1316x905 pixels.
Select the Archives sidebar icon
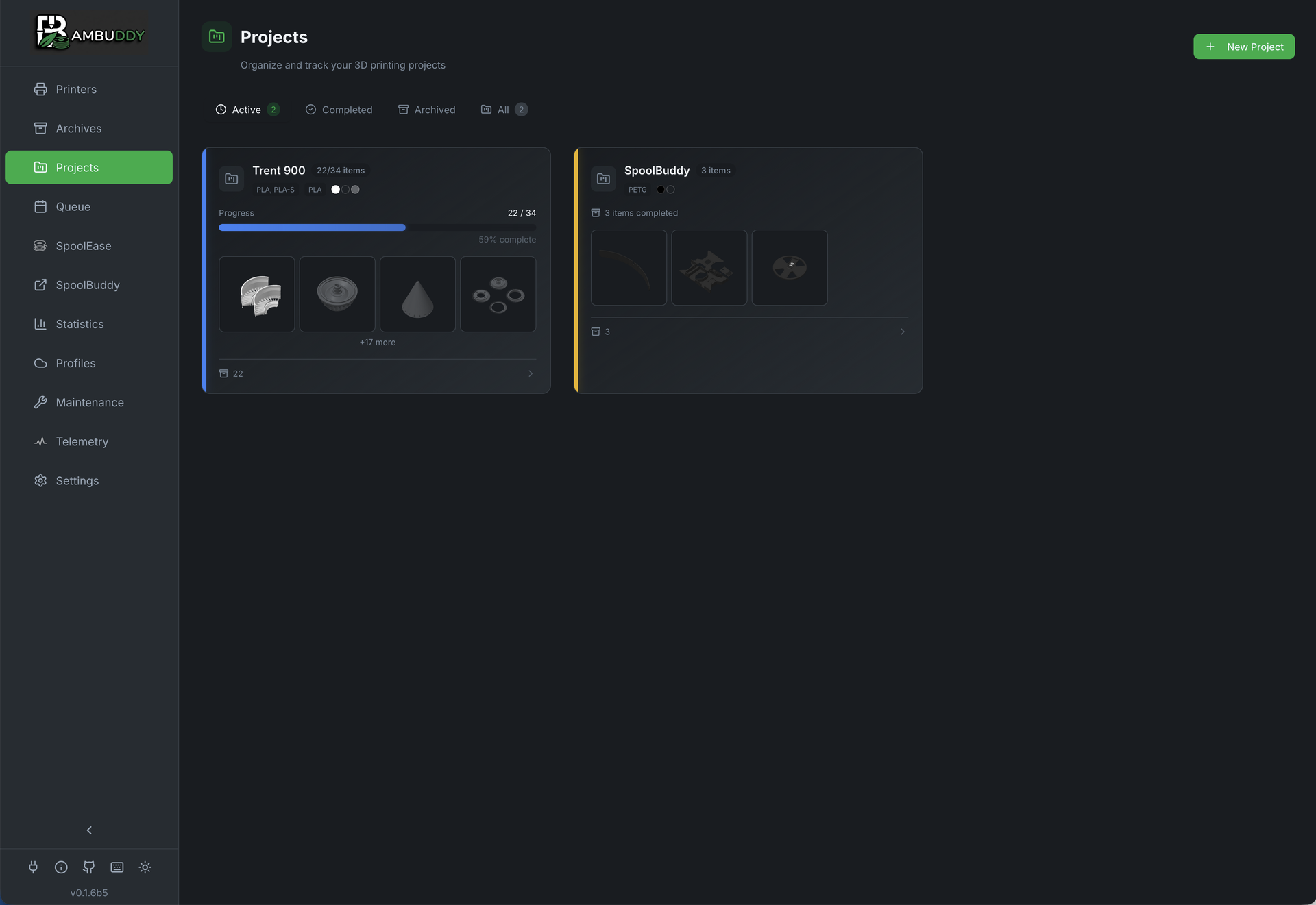[x=40, y=128]
